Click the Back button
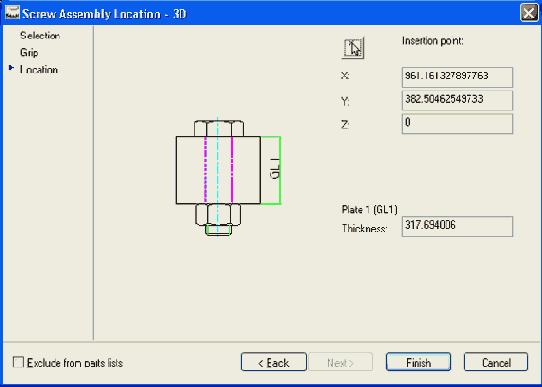Image resolution: width=542 pixels, height=387 pixels. (x=273, y=362)
